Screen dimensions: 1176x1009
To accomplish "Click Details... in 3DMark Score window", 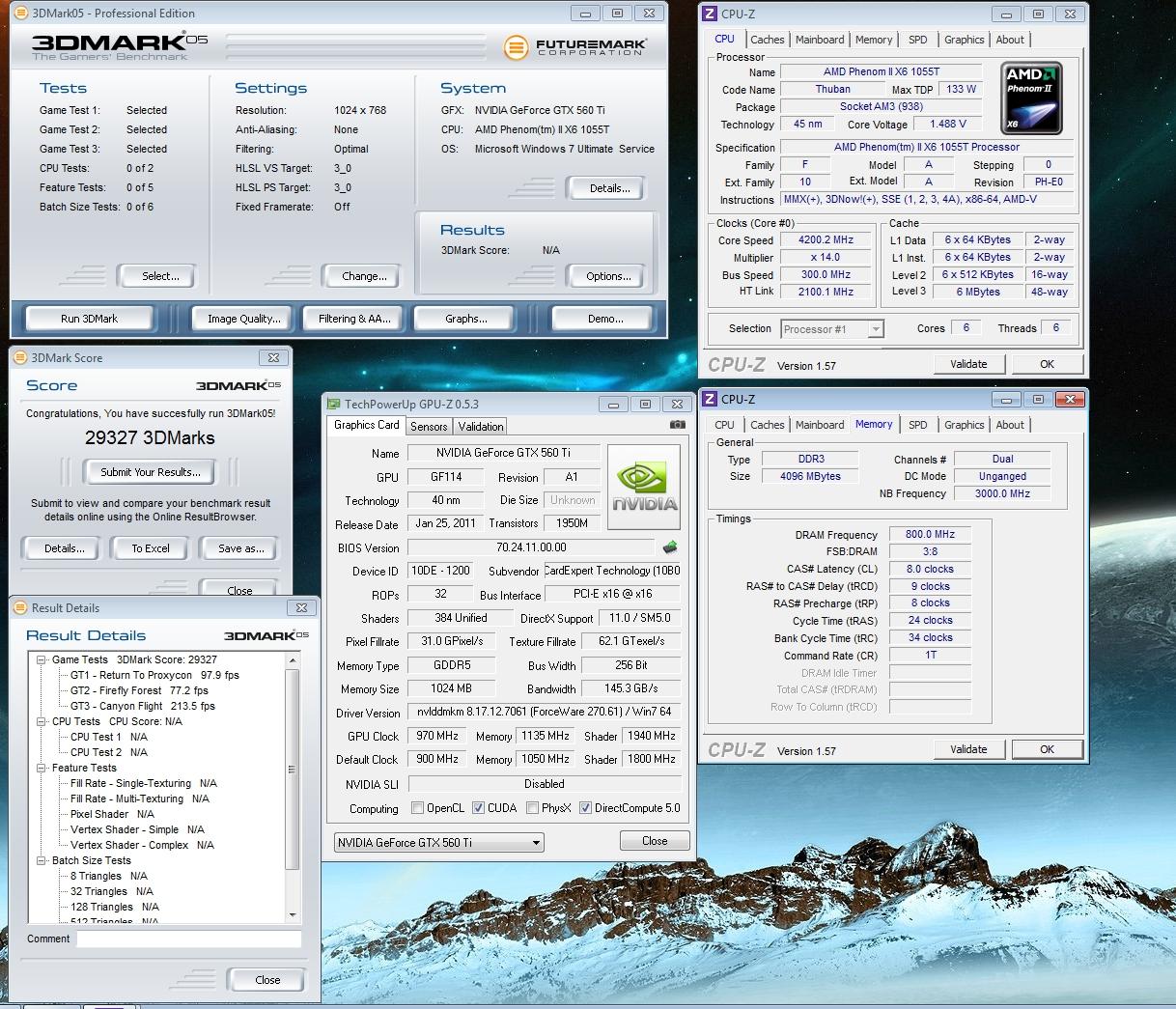I will [x=64, y=548].
